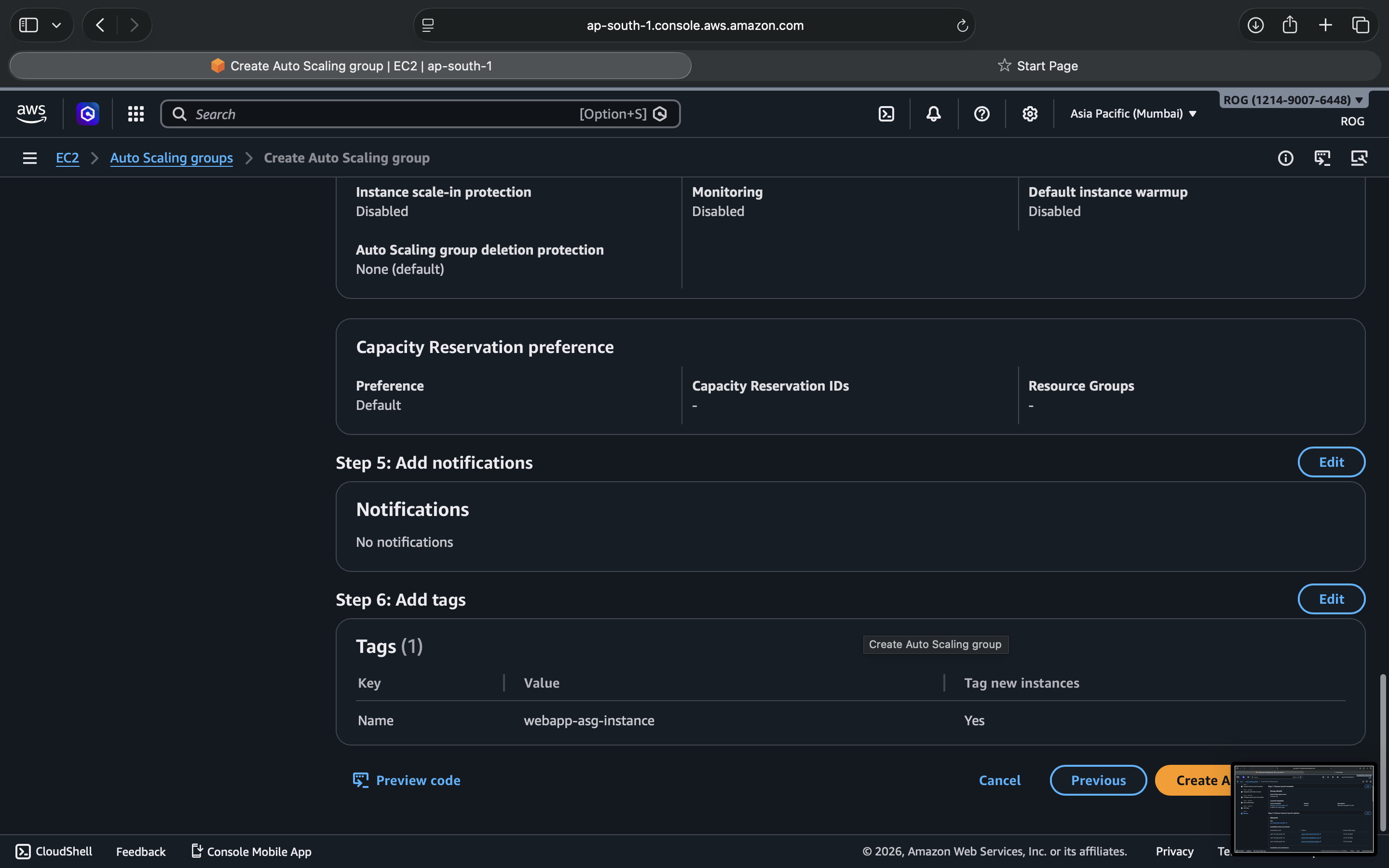The width and height of the screenshot is (1389, 868).
Task: Expand Safari sidebar options chevron
Action: pos(56,25)
